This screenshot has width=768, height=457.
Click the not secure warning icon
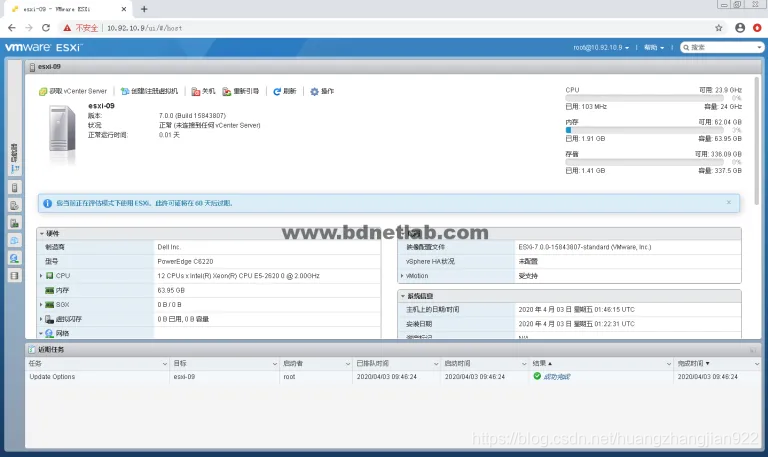(67, 28)
